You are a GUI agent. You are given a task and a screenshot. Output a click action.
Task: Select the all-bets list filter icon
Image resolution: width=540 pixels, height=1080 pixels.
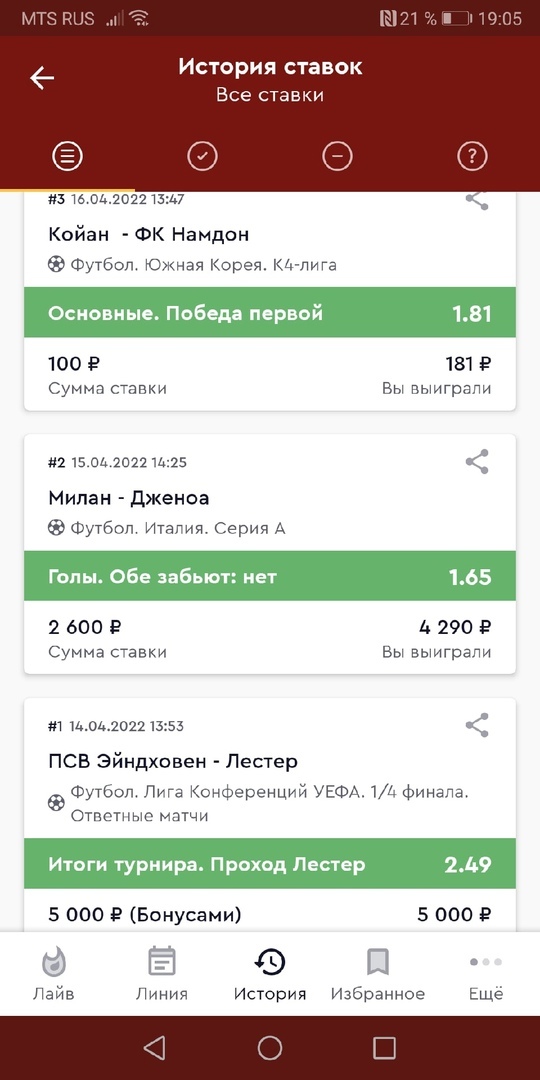tap(68, 157)
